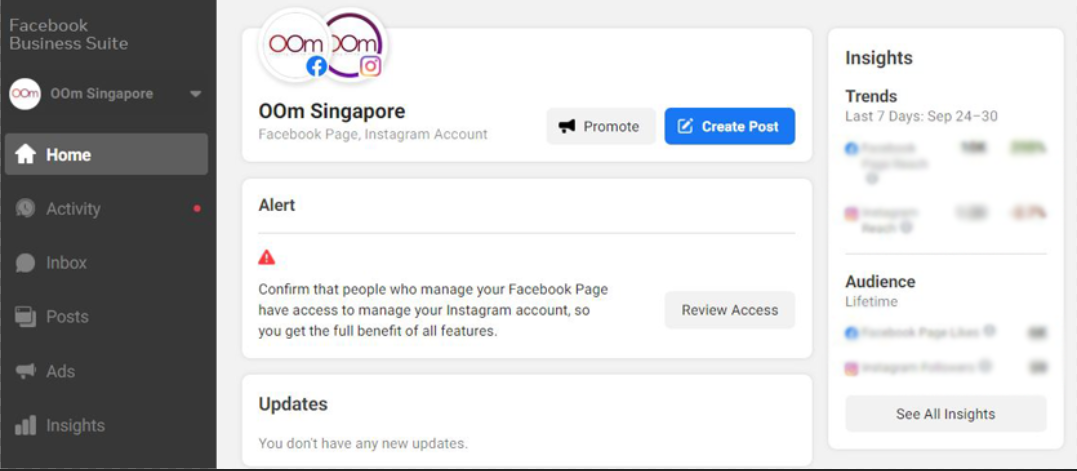Click the red notification dot next to Activity

(x=197, y=209)
